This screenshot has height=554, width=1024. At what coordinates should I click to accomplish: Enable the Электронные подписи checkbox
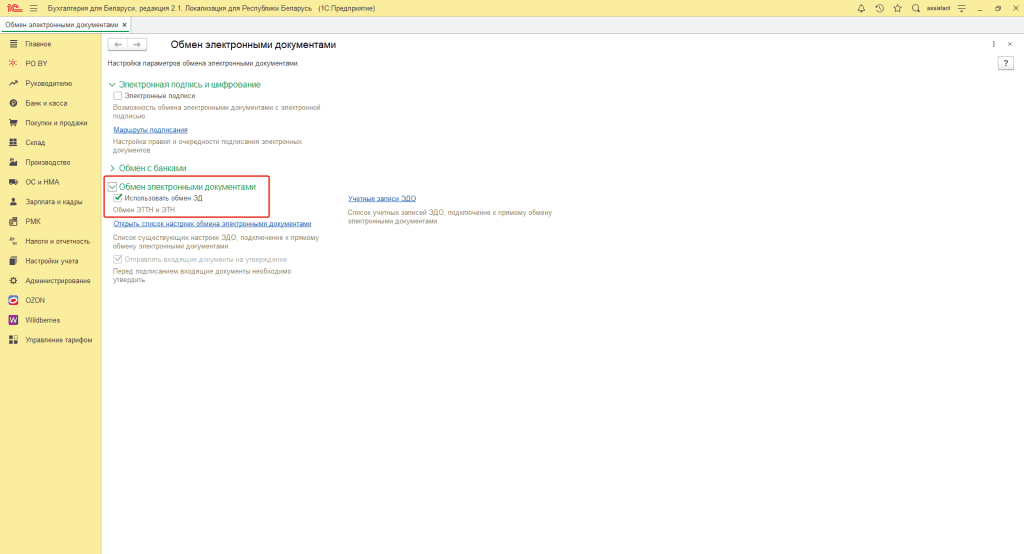[118, 96]
